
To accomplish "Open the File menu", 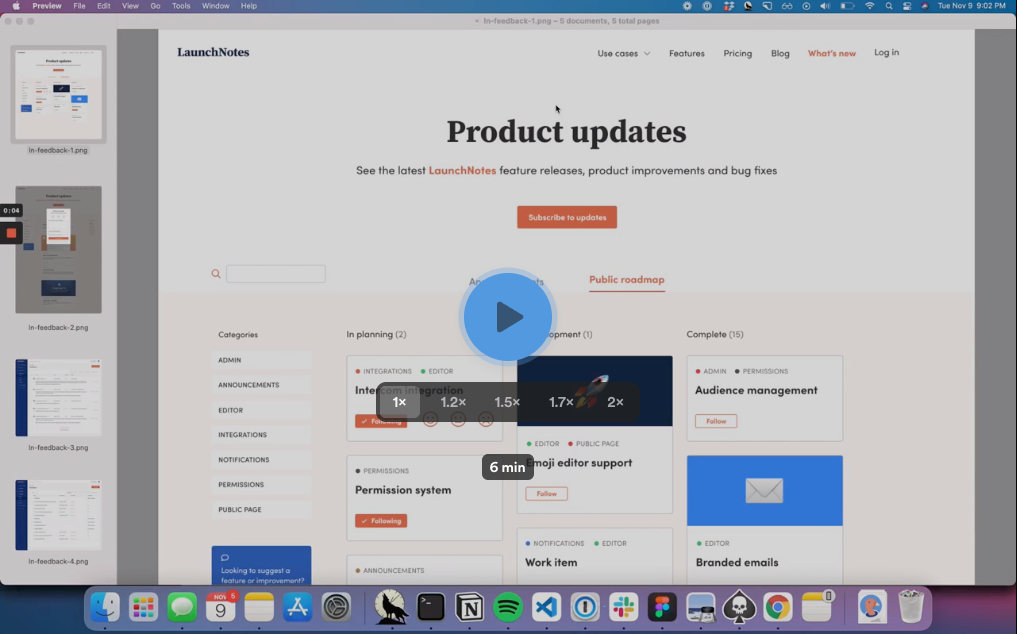I will pos(79,6).
